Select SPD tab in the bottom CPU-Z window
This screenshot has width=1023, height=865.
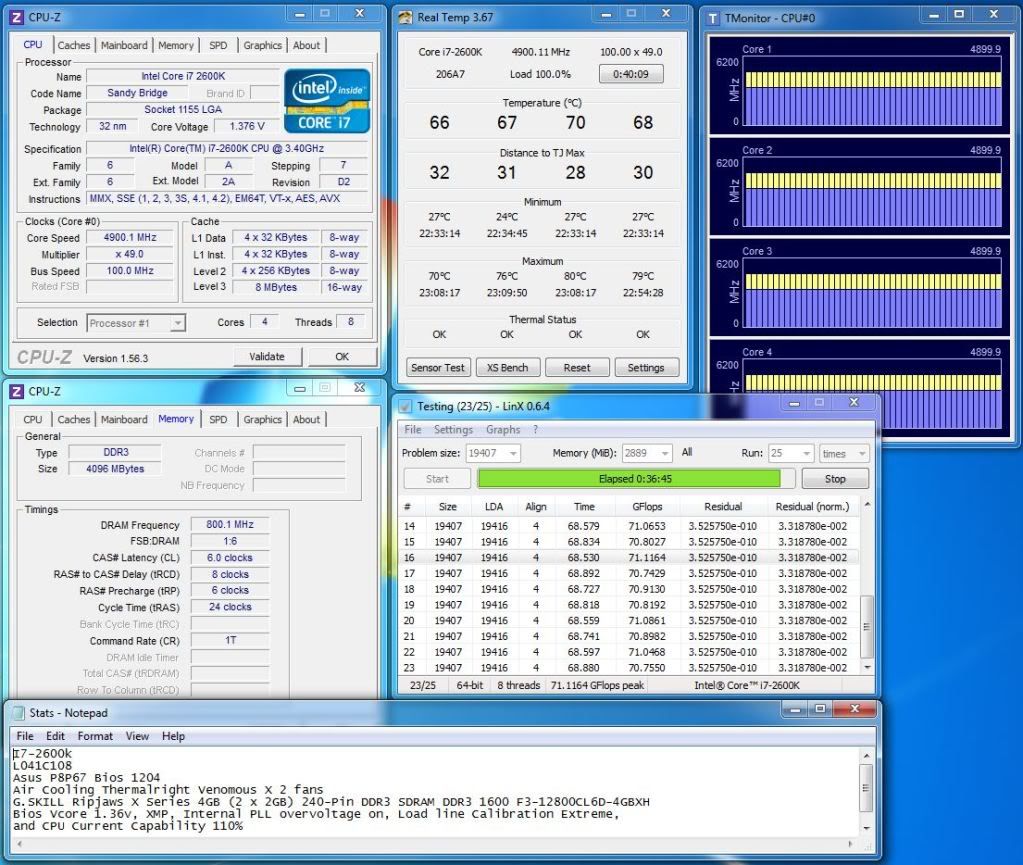click(x=218, y=419)
